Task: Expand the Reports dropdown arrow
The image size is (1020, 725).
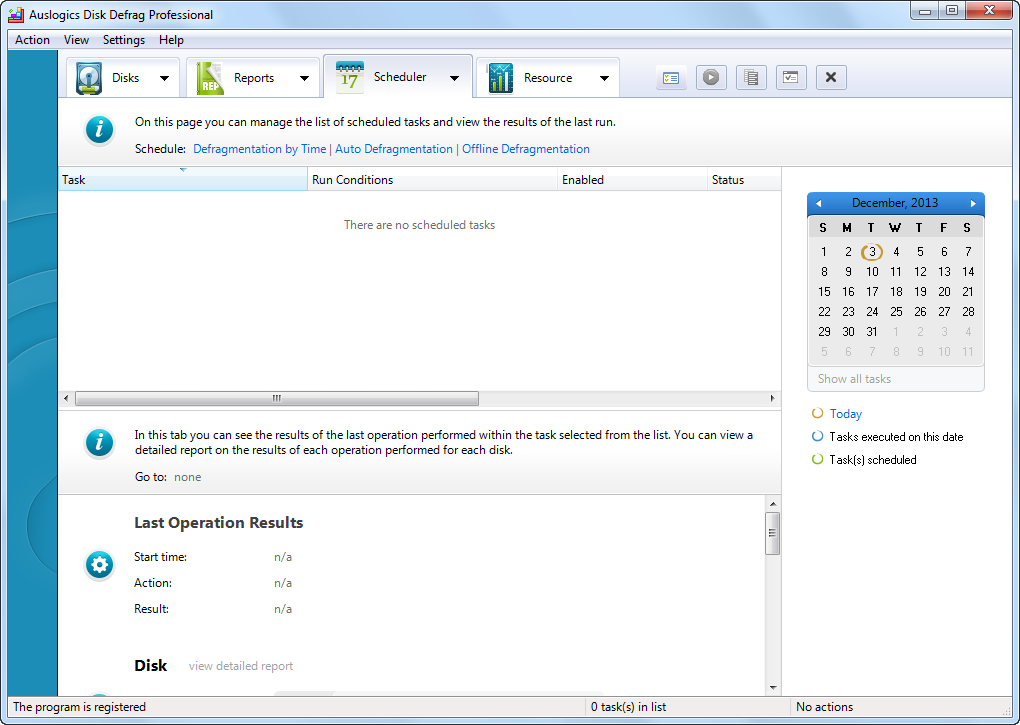Action: point(304,78)
